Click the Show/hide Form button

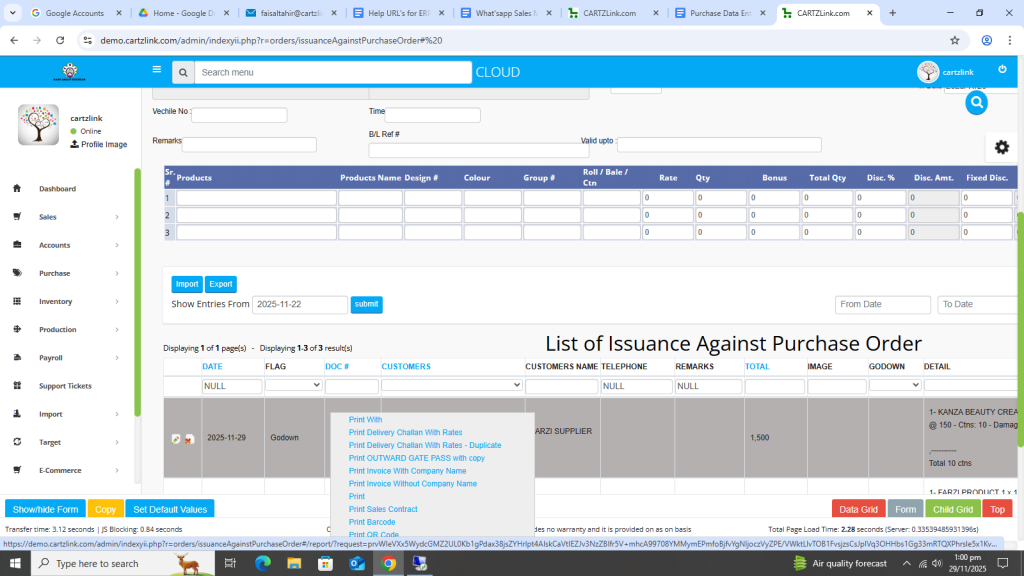45,509
